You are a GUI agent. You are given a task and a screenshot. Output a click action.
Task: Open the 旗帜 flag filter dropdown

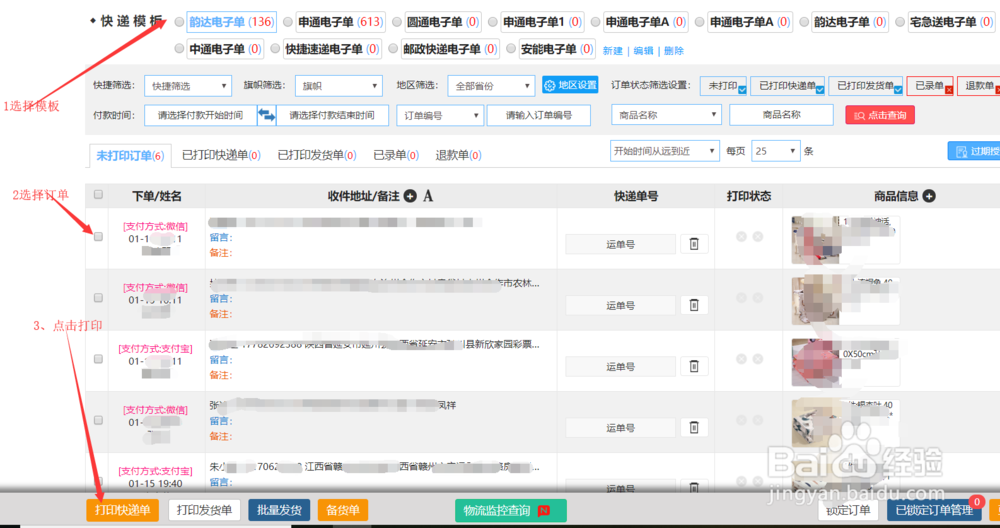[339, 86]
